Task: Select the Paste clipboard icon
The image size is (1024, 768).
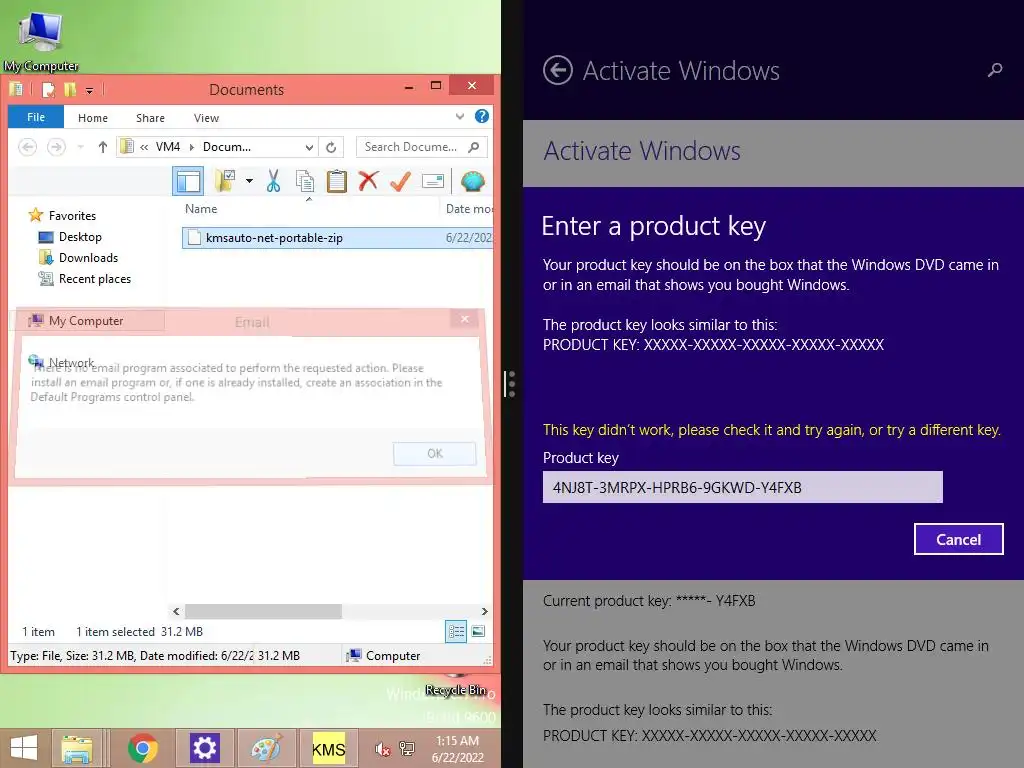Action: click(336, 181)
